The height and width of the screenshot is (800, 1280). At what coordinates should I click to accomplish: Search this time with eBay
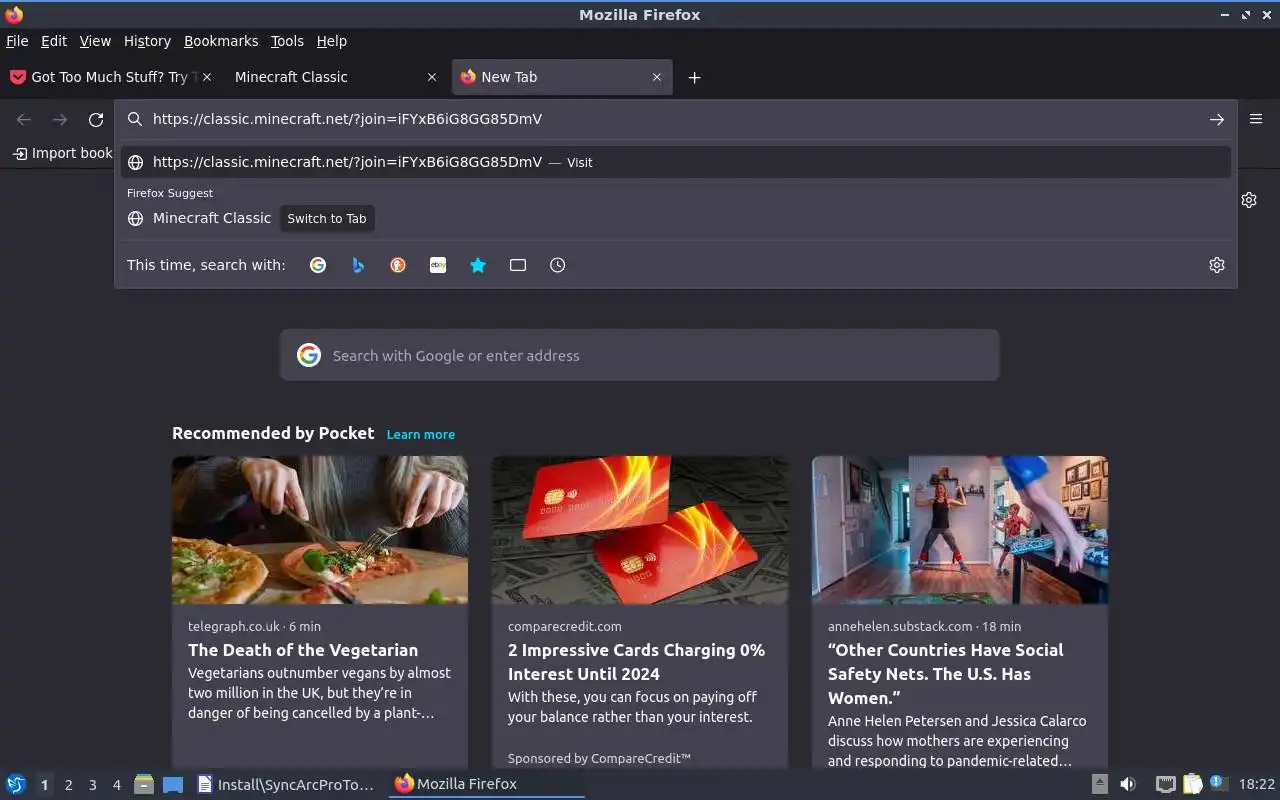pyautogui.click(x=438, y=265)
